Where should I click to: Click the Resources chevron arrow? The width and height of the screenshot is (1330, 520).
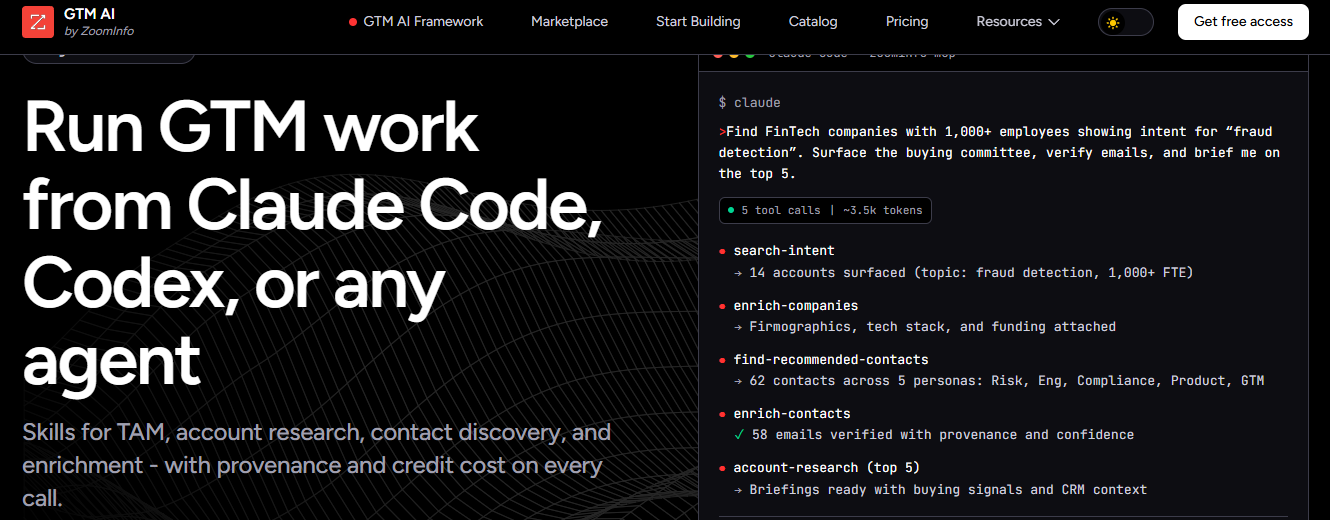tap(1054, 22)
